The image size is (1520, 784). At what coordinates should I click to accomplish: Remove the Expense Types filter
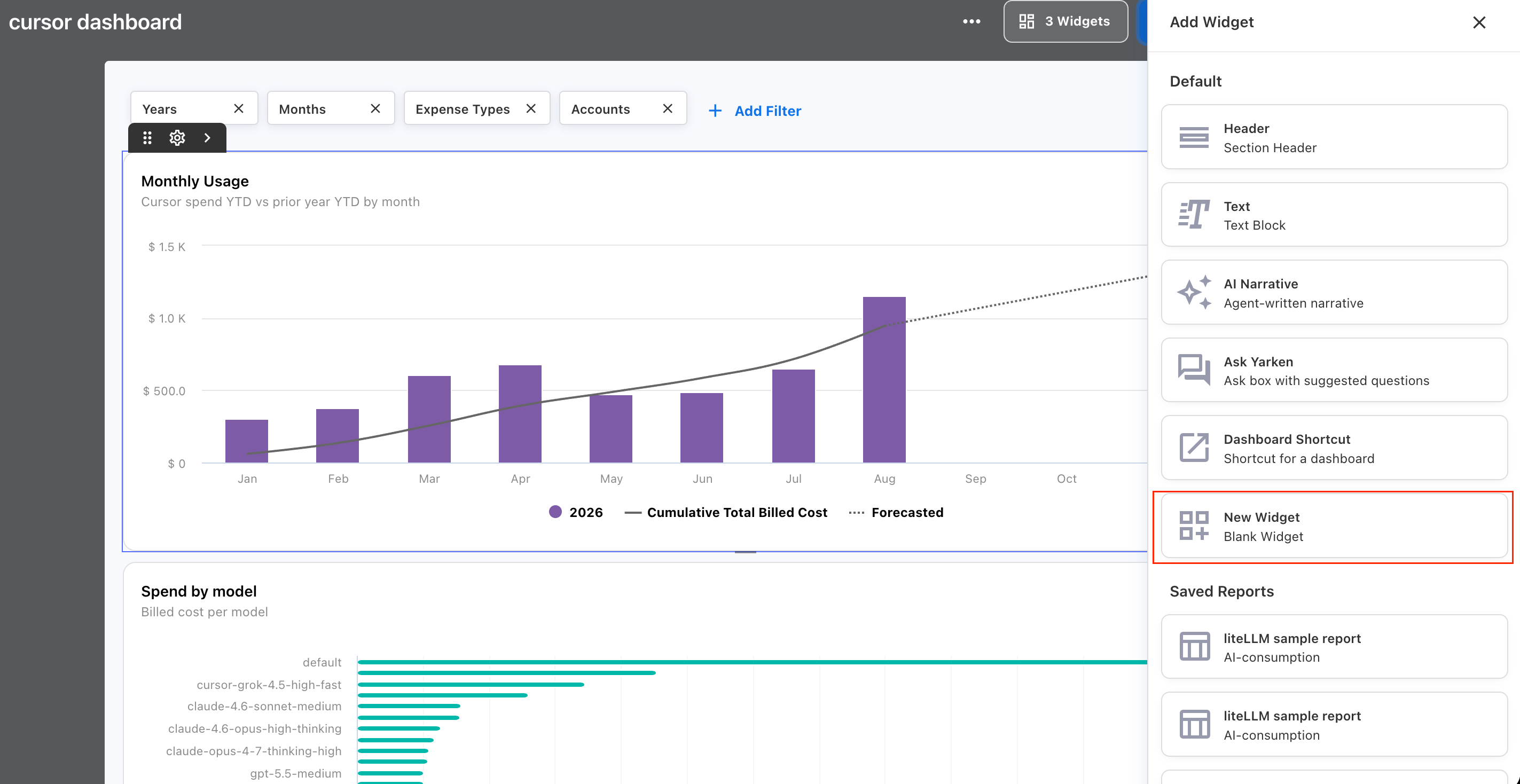(531, 108)
